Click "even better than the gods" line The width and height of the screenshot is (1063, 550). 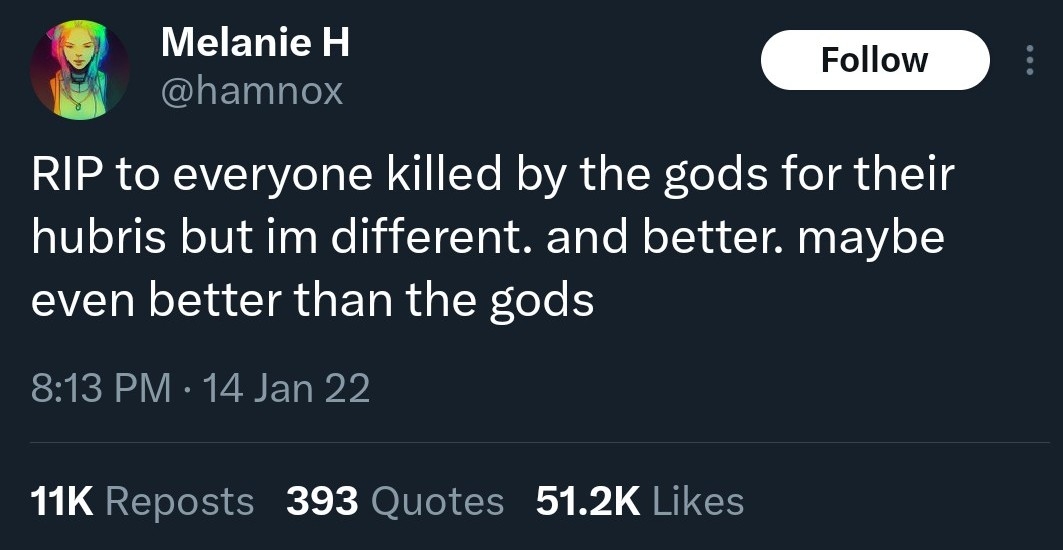312,300
